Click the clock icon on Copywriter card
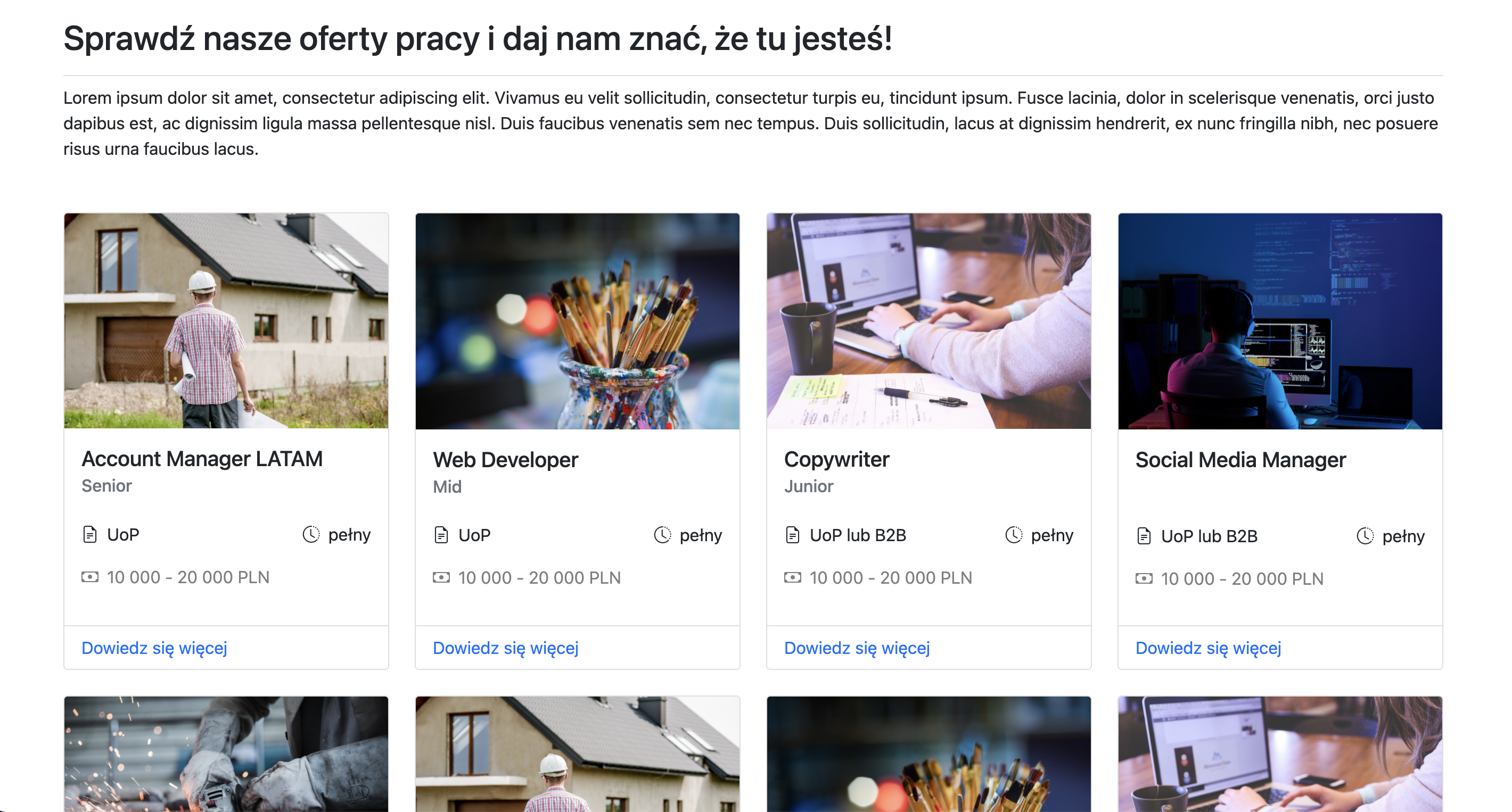The width and height of the screenshot is (1512, 812). pyautogui.click(x=1014, y=535)
